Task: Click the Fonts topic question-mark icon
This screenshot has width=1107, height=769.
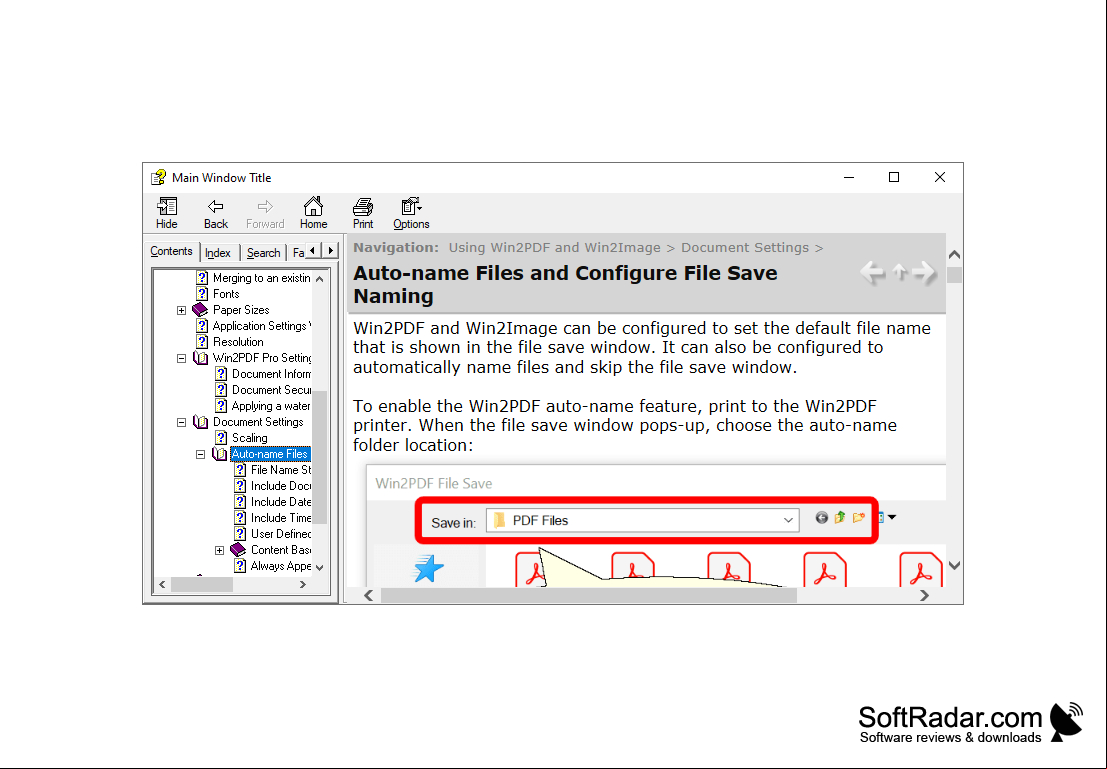Action: pos(202,294)
